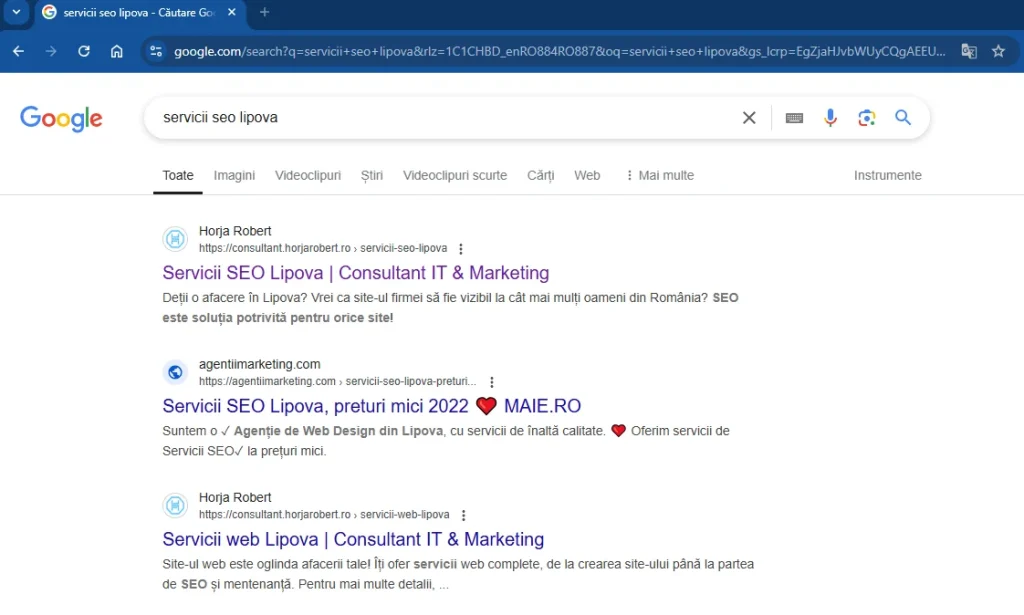This screenshot has width=1024, height=615.
Task: Open Instrumente search tools
Action: pyautogui.click(x=887, y=175)
